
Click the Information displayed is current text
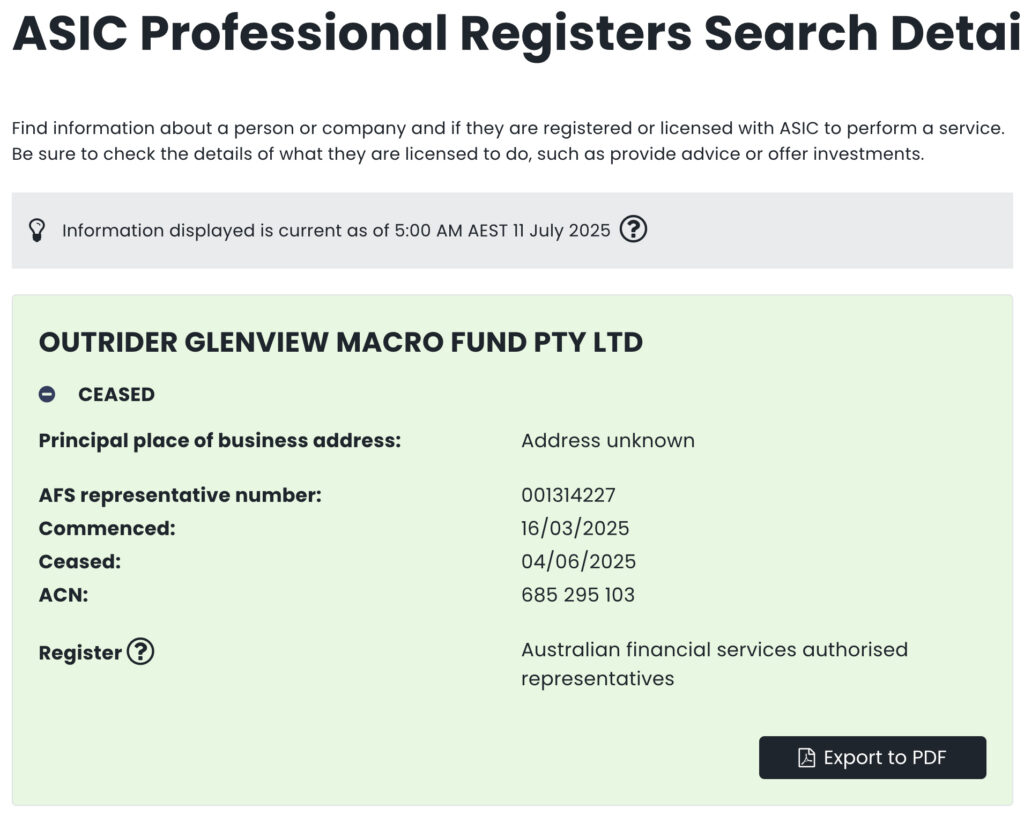(x=336, y=231)
